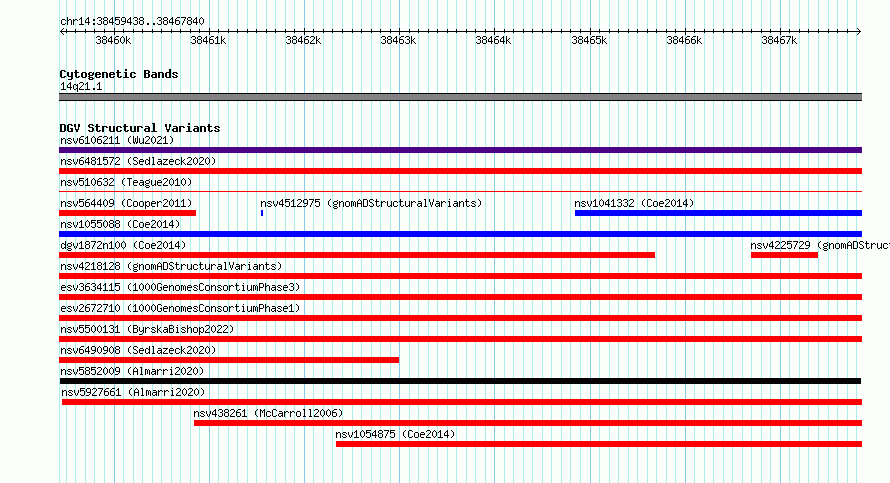Image resolution: width=890 pixels, height=483 pixels.
Task: Select the gray 14q21.1 cytogenetic band bar
Action: coord(460,97)
